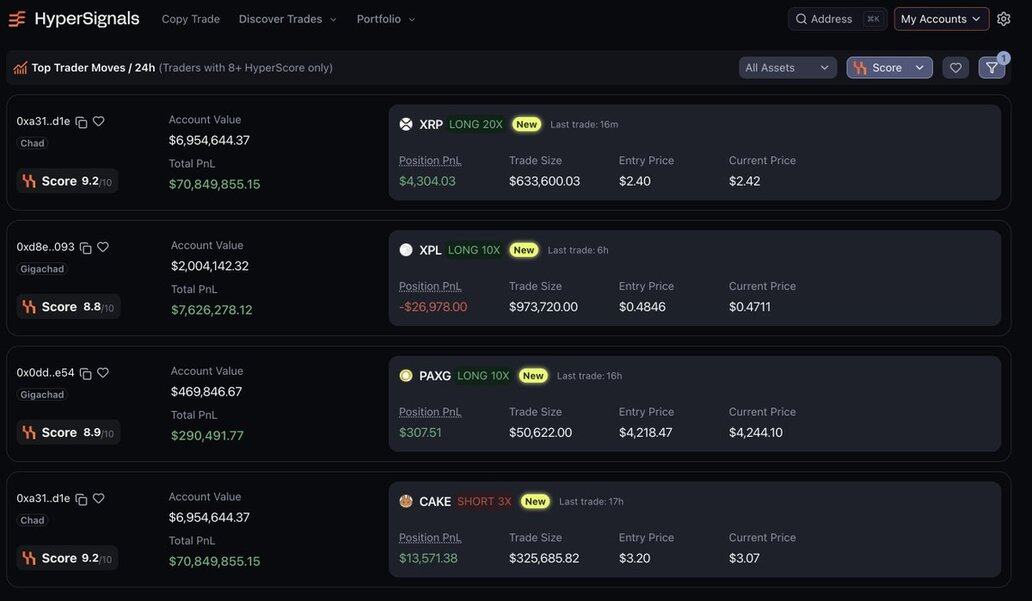Open the Discover Trades menu
Screen dimensions: 1032x601
click(288, 19)
